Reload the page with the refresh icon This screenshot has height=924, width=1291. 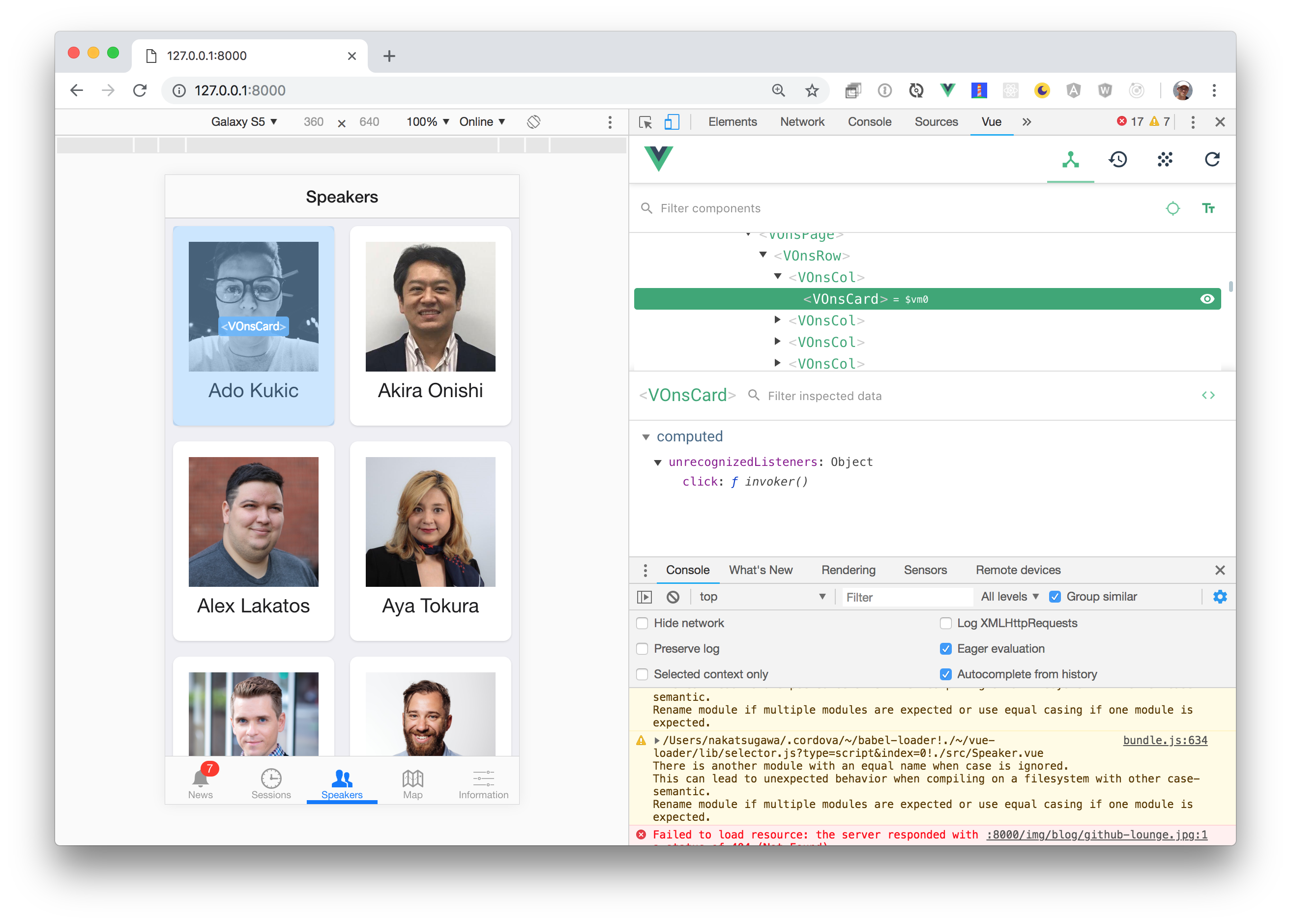pos(140,90)
